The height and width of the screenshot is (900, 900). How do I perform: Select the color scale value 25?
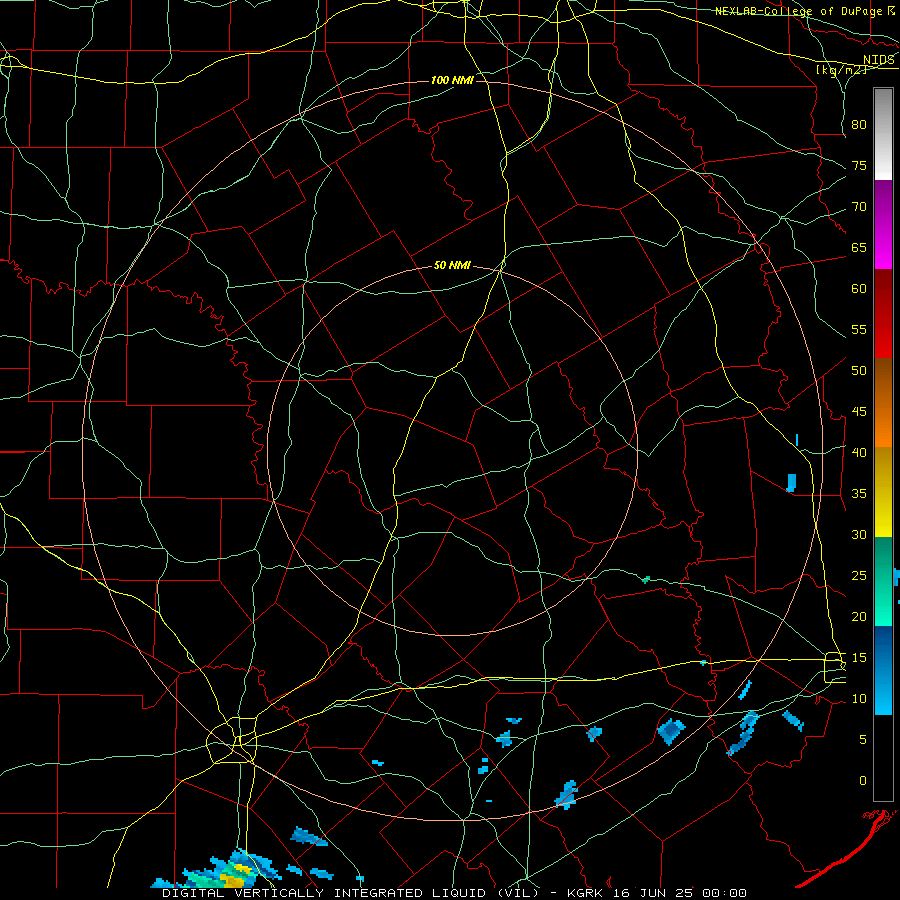[x=859, y=575]
